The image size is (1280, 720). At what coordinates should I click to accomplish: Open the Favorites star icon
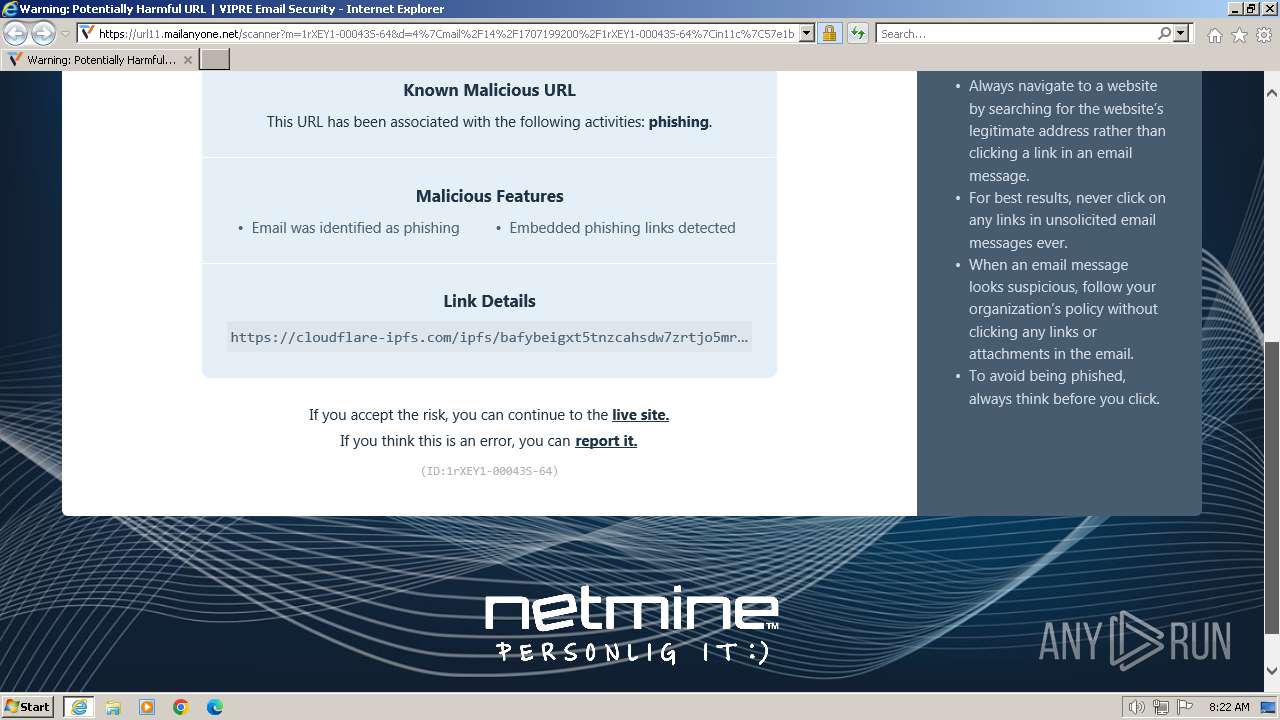click(x=1239, y=34)
